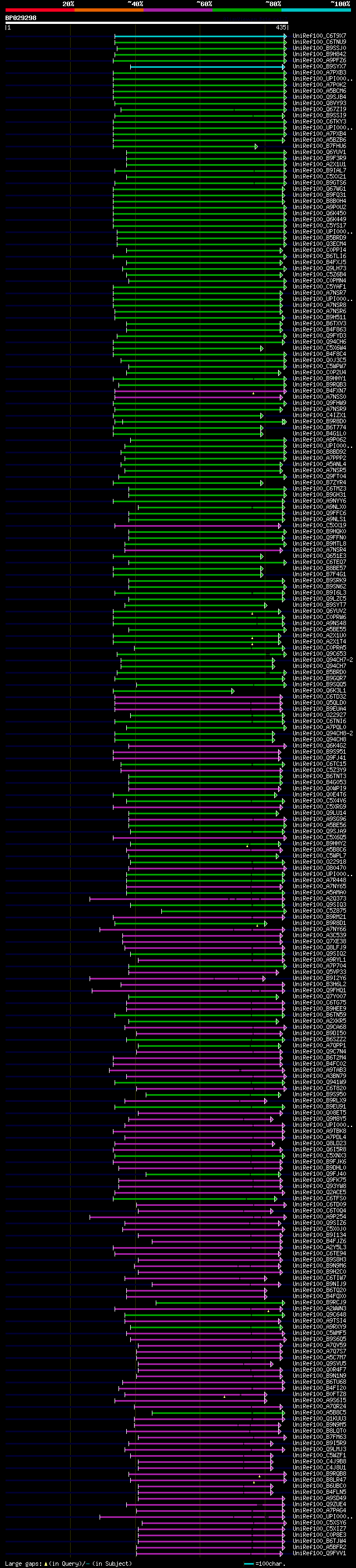Open hit UniRef100_B9GTS6
The image size is (356, 1568).
pyautogui.click(x=319, y=182)
